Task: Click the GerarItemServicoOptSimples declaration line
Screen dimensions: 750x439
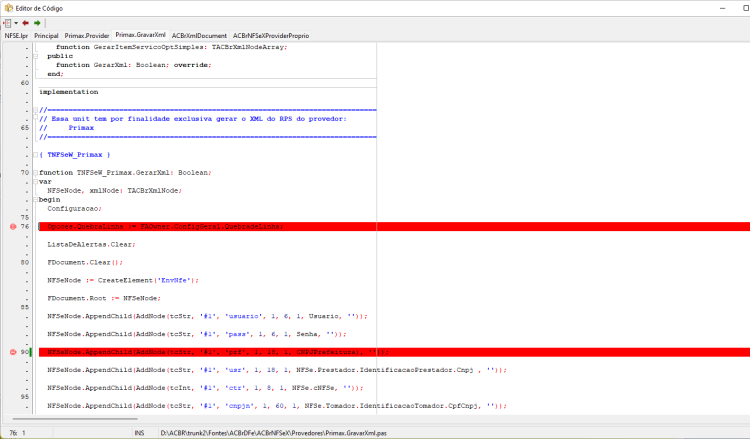Action: click(x=172, y=47)
